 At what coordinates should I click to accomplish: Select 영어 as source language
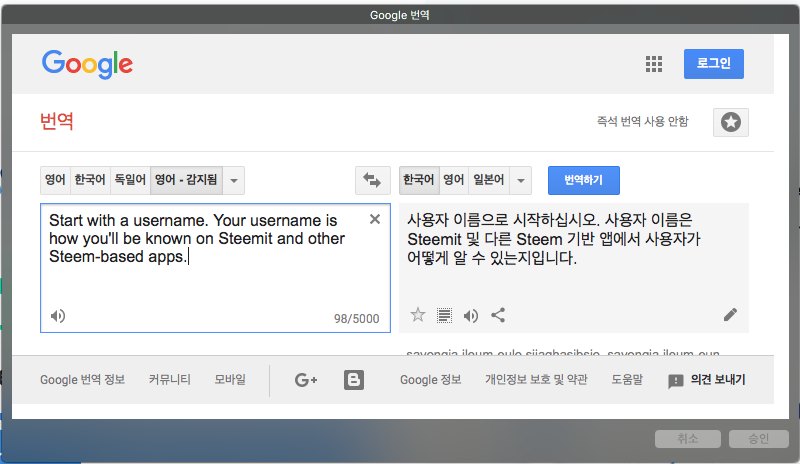pyautogui.click(x=55, y=180)
